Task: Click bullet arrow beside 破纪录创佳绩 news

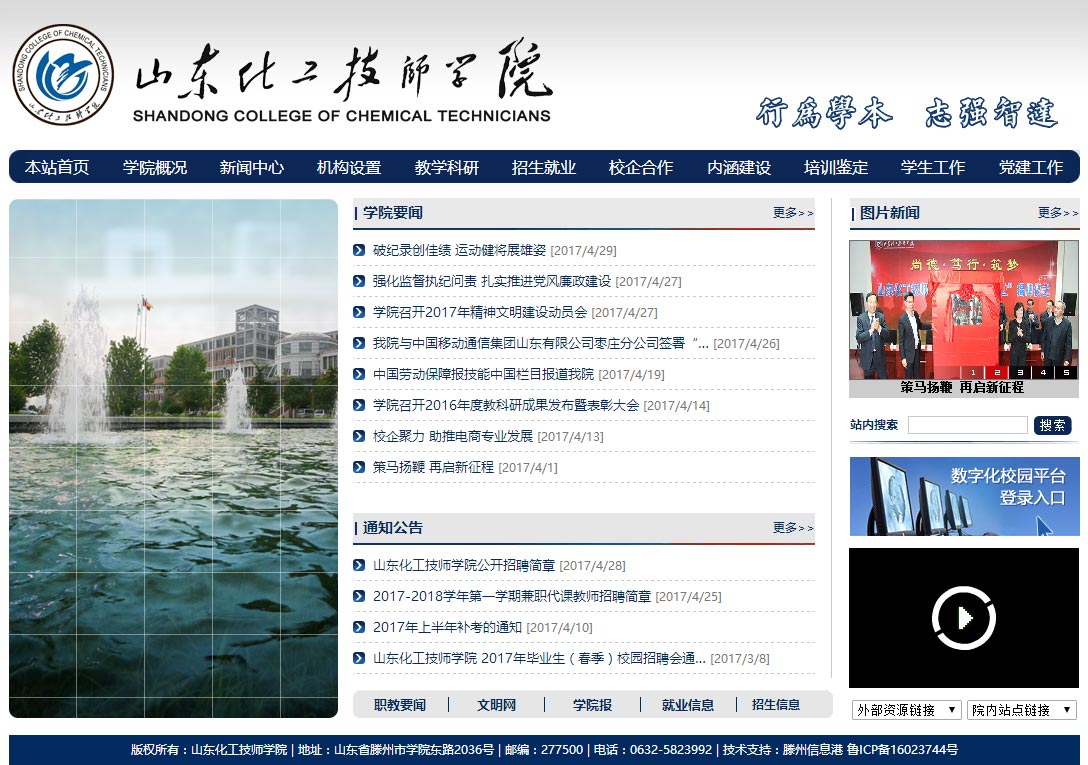Action: (x=359, y=250)
